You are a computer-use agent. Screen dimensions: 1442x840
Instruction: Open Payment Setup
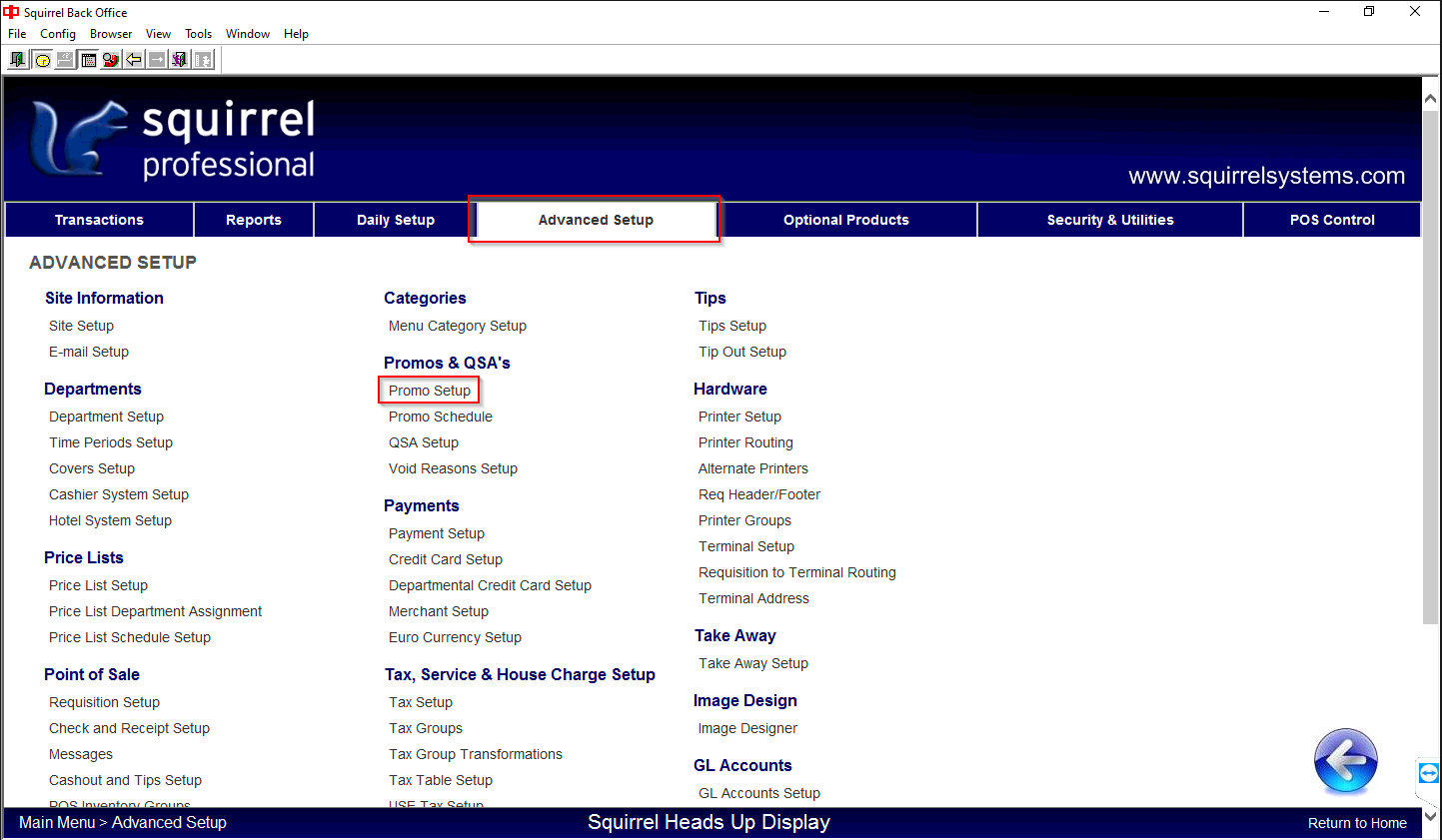[437, 533]
